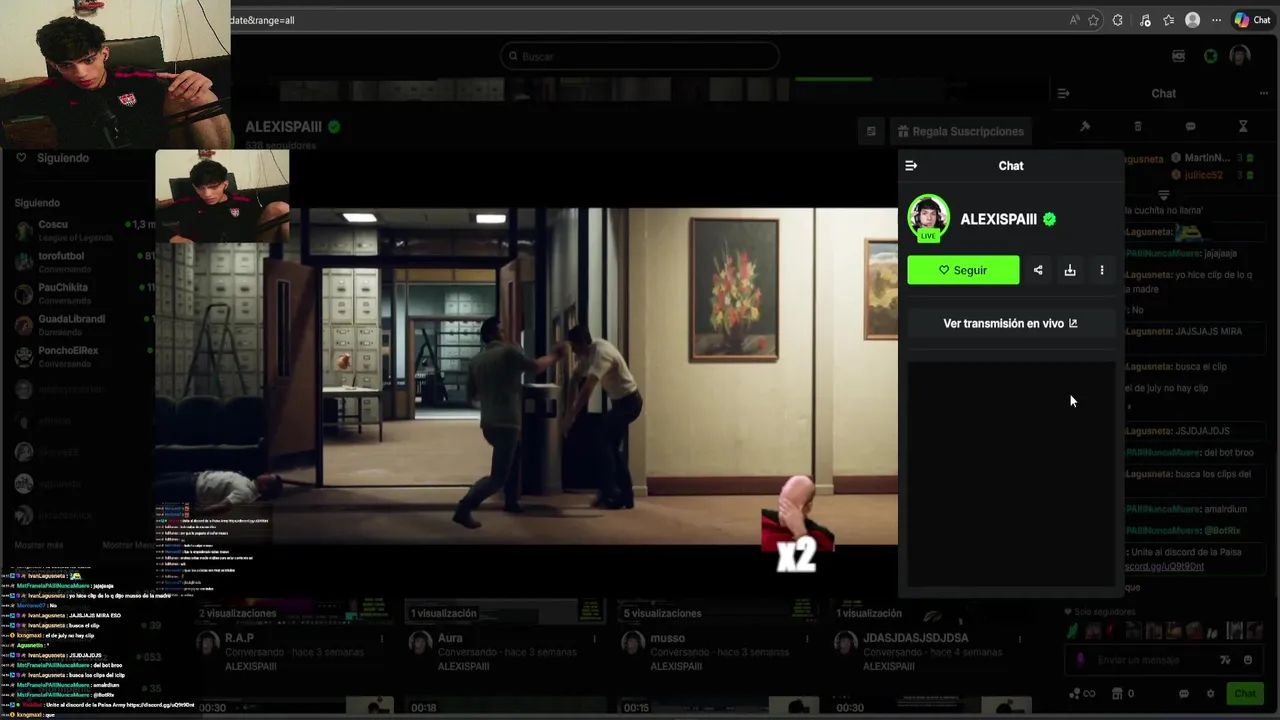Image resolution: width=1280 pixels, height=720 pixels.
Task: Open options menu on Aura clip
Action: (594, 638)
